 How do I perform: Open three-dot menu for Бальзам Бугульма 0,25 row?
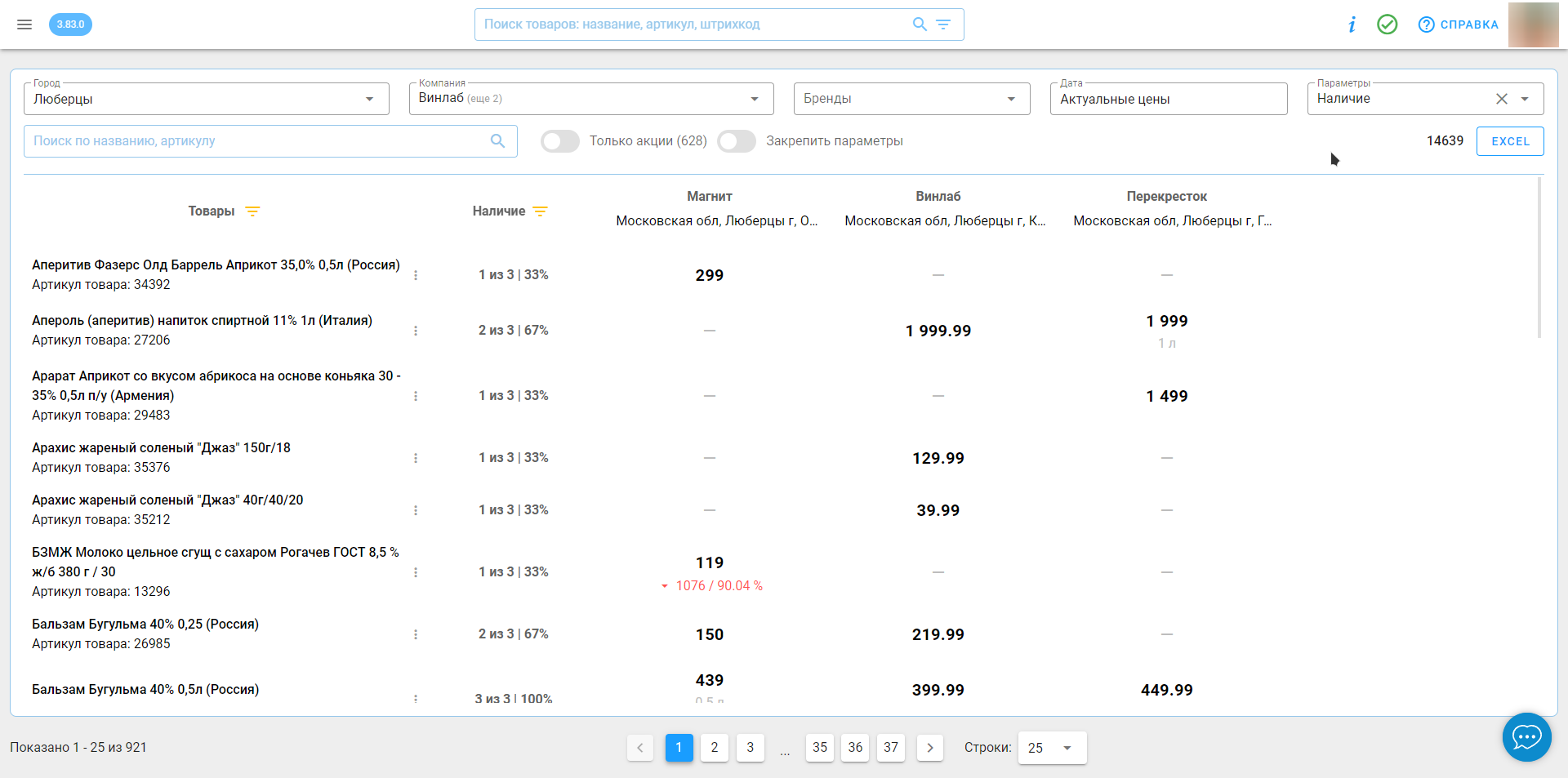point(416,634)
